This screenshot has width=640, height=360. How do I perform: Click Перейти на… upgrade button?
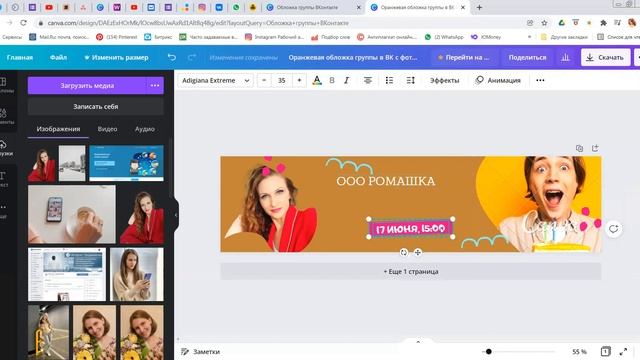(x=463, y=58)
